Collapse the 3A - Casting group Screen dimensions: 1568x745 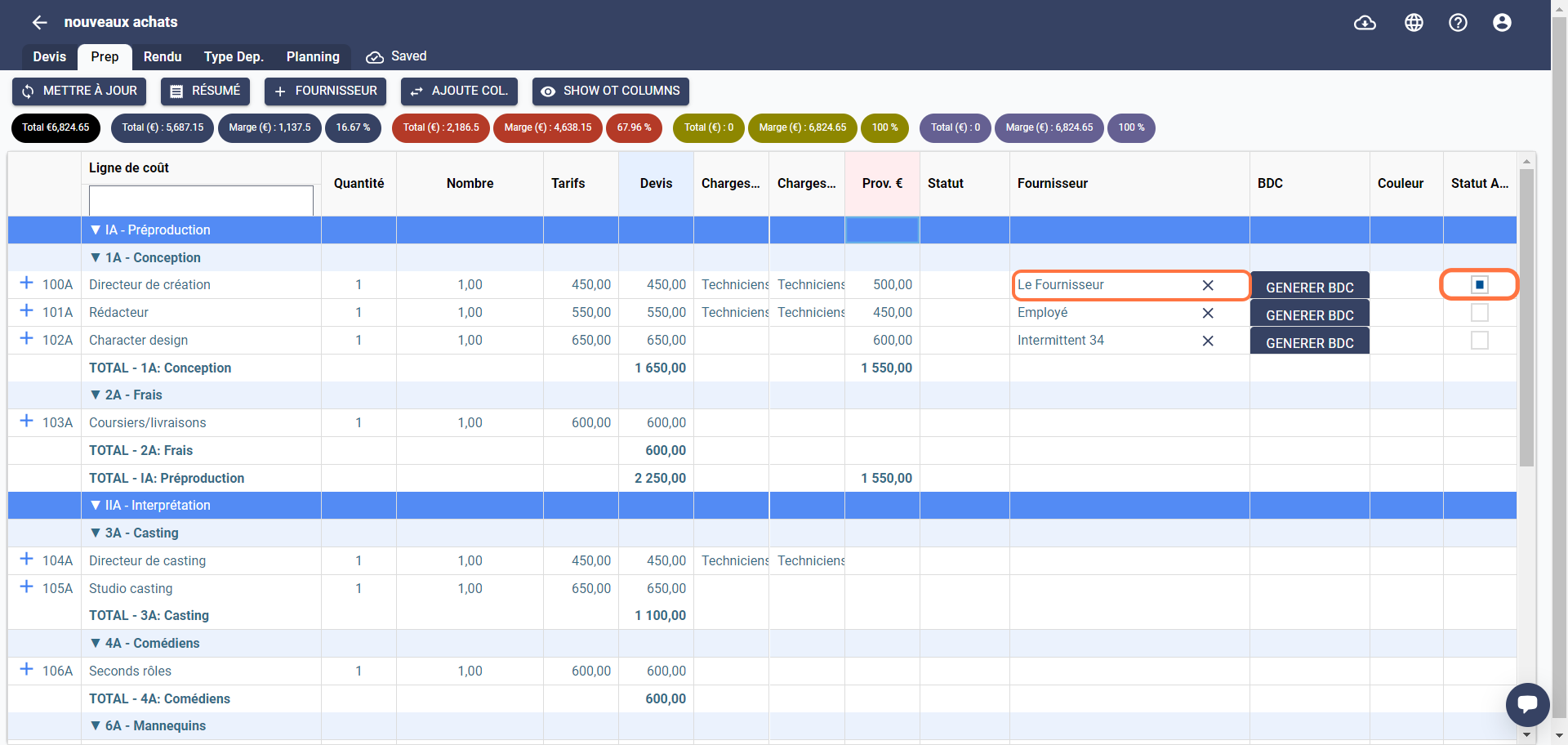96,533
